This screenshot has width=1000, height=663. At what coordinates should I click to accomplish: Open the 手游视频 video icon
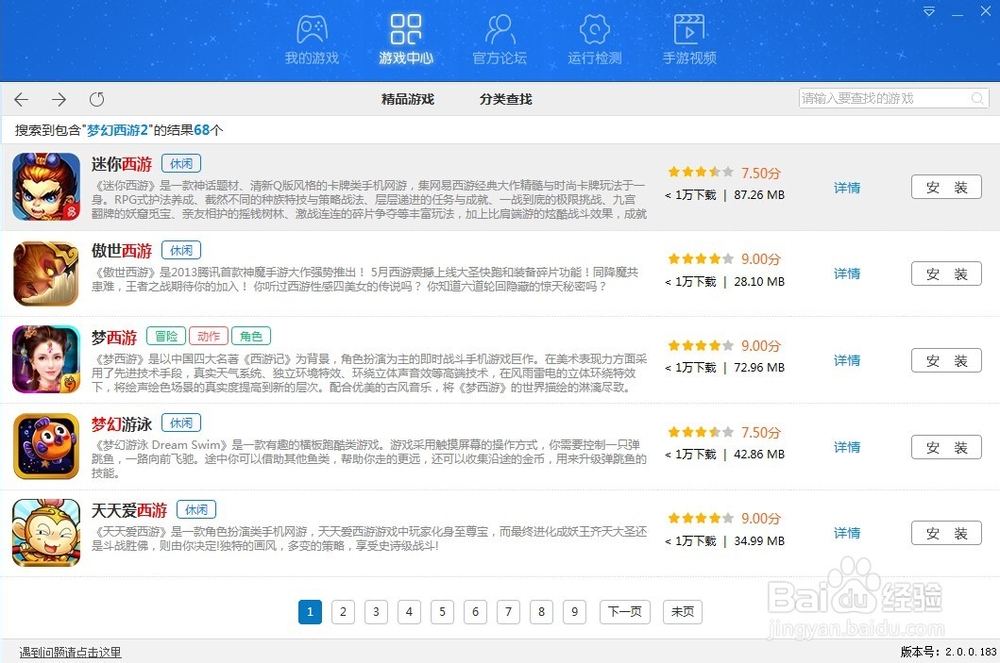(x=689, y=29)
